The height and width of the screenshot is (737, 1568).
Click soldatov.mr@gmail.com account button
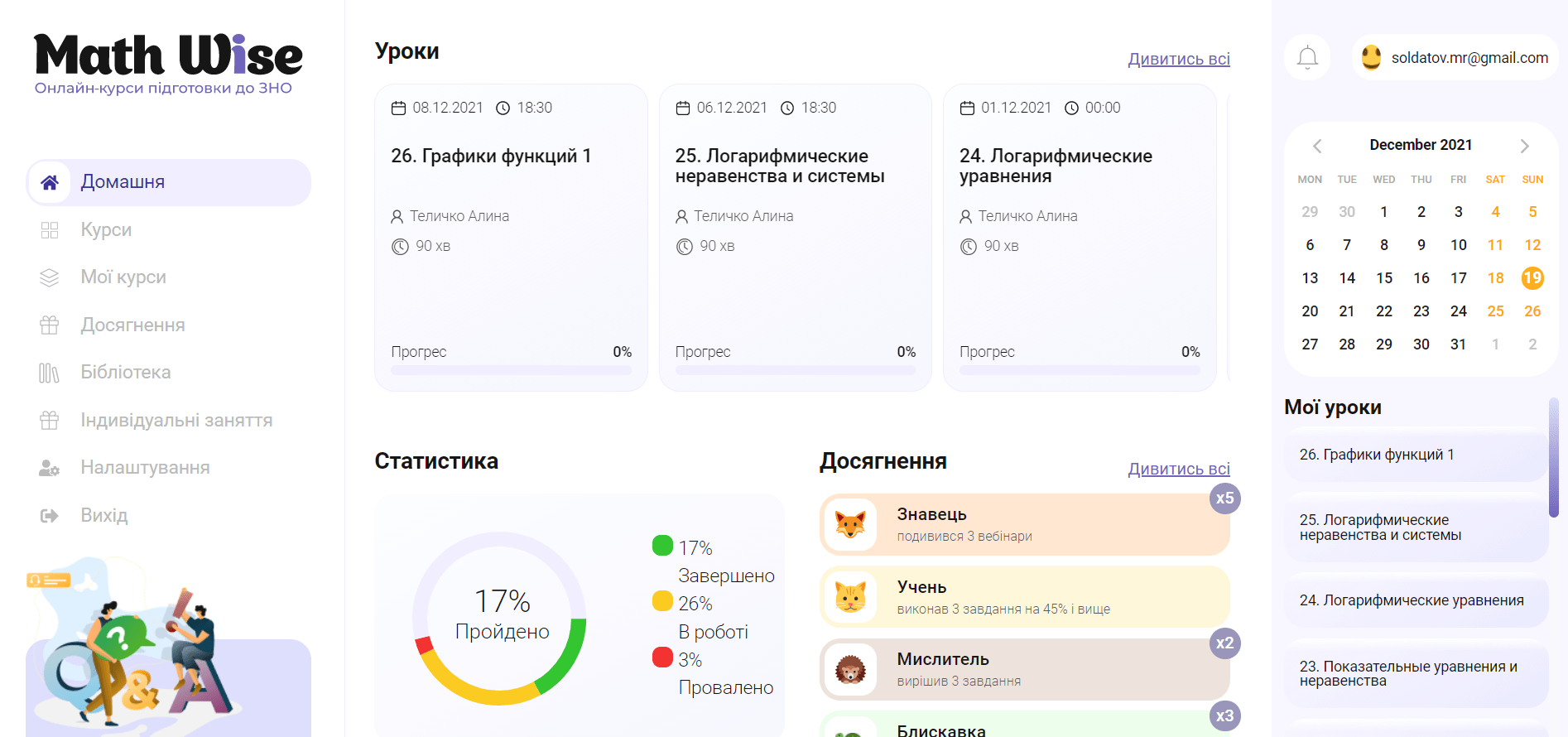[x=1455, y=57]
